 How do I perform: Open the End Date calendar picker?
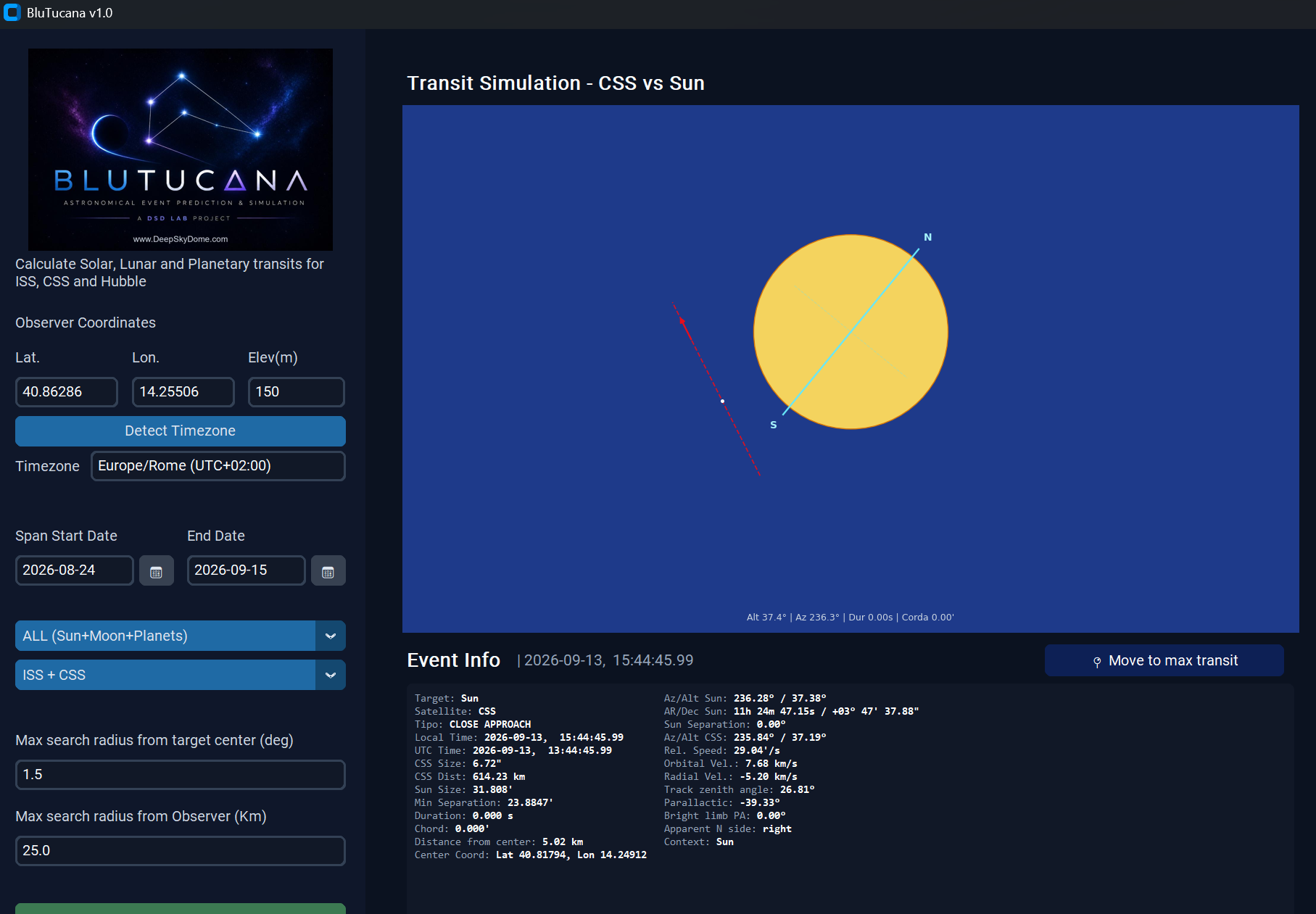click(328, 571)
